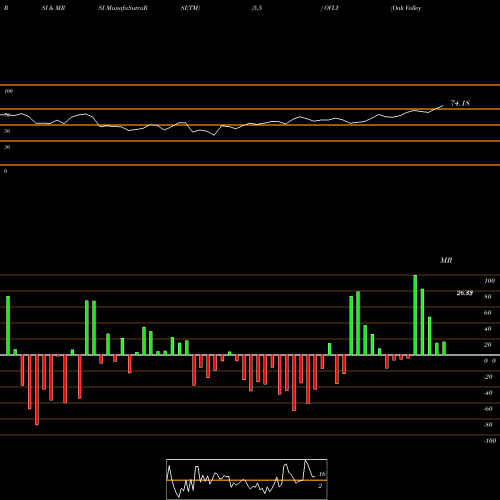Open the mini oscillator thumbnail chart
This screenshot has width=500, height=500.
click(x=247, y=479)
